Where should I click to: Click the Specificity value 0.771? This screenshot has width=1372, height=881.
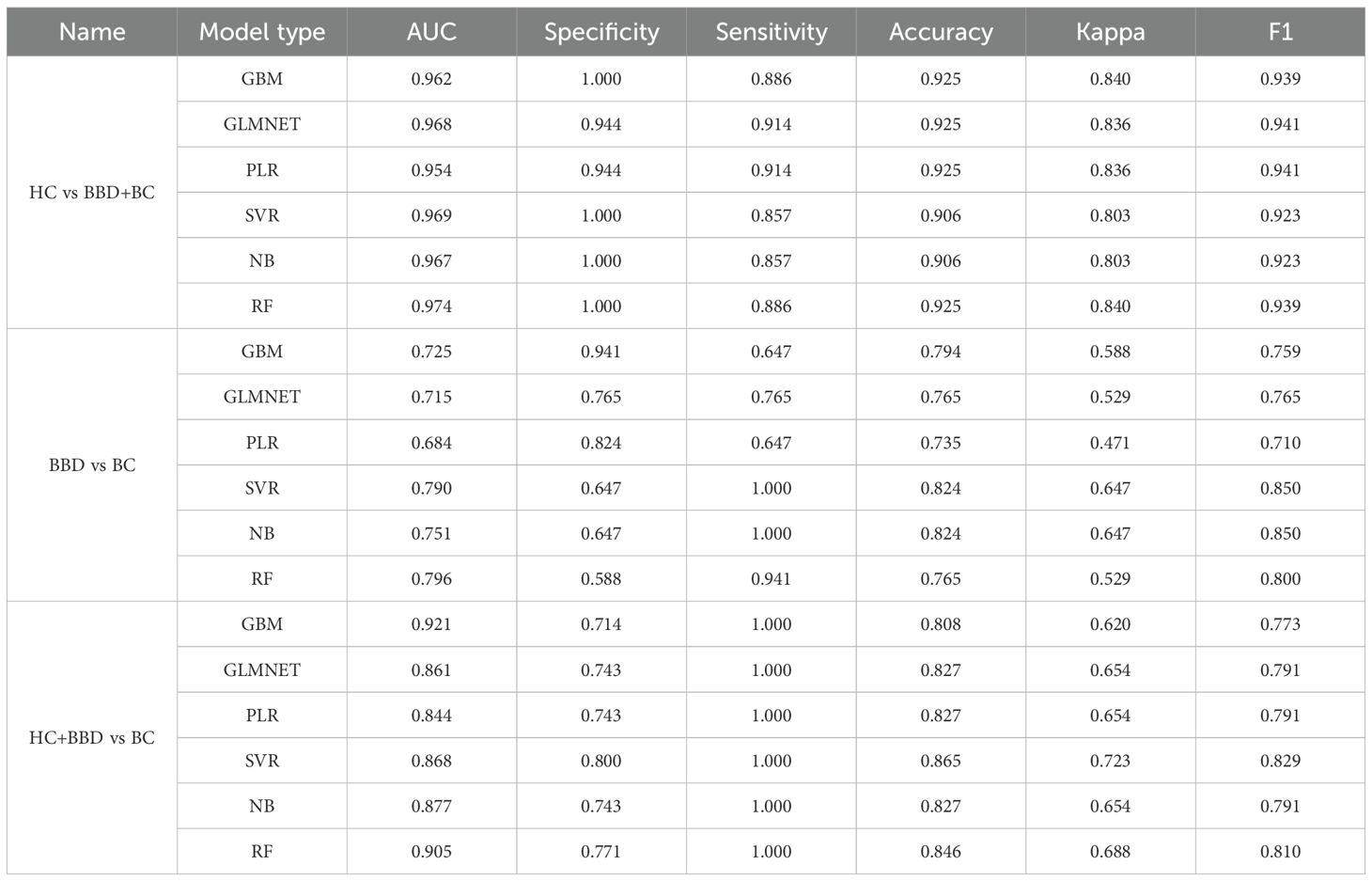[601, 852]
